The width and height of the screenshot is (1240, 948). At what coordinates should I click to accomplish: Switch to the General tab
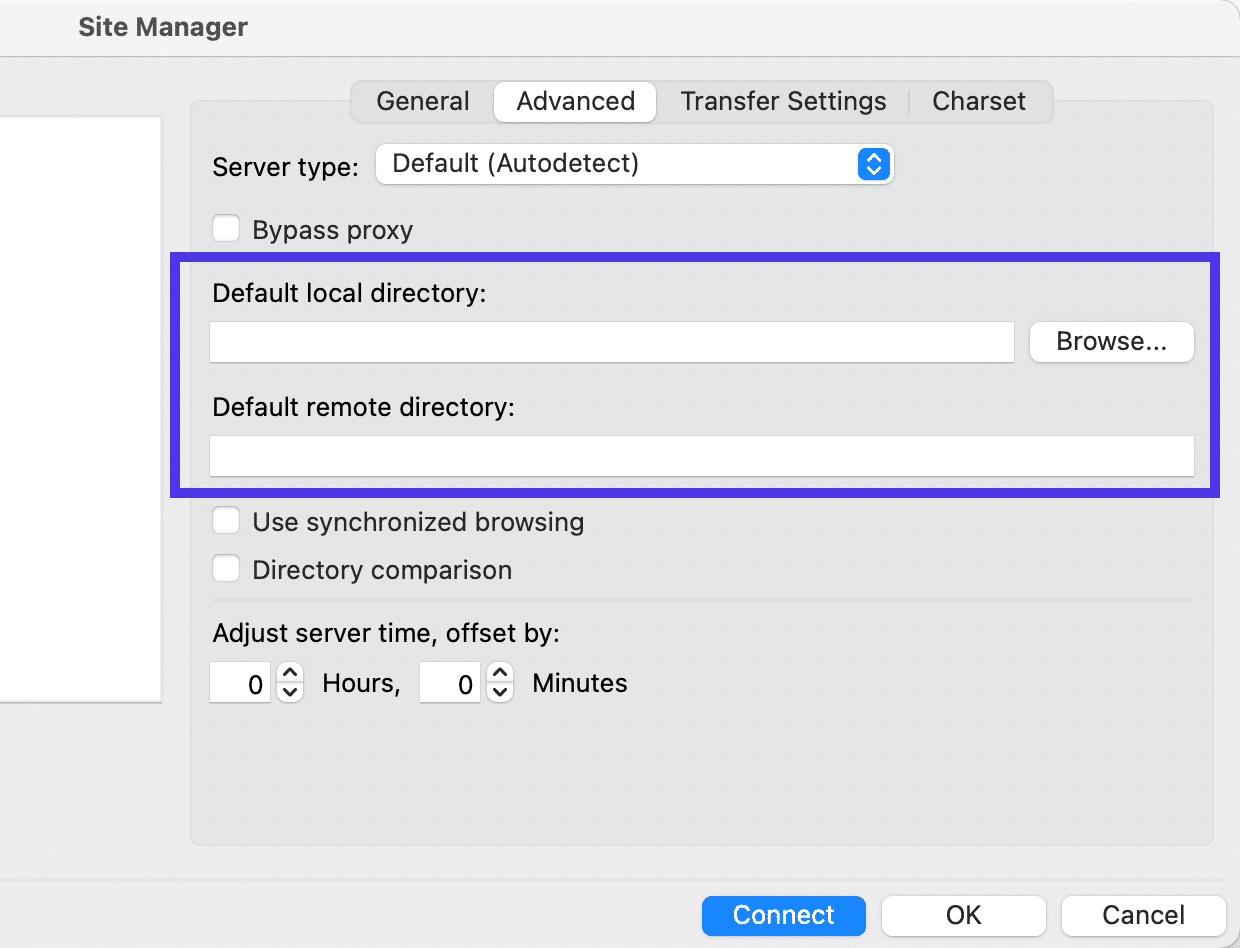click(422, 101)
